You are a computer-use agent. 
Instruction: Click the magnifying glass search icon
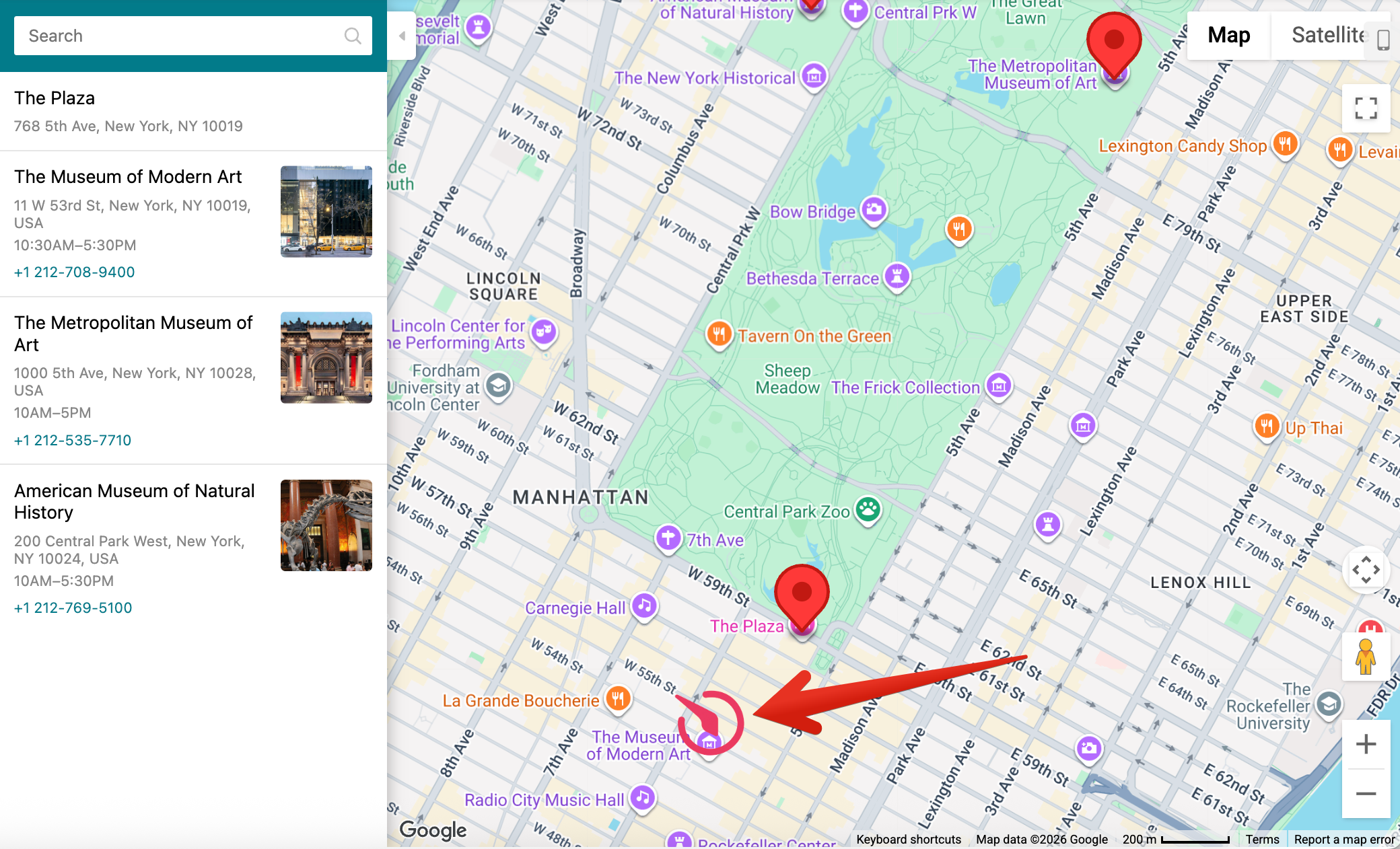click(x=353, y=36)
